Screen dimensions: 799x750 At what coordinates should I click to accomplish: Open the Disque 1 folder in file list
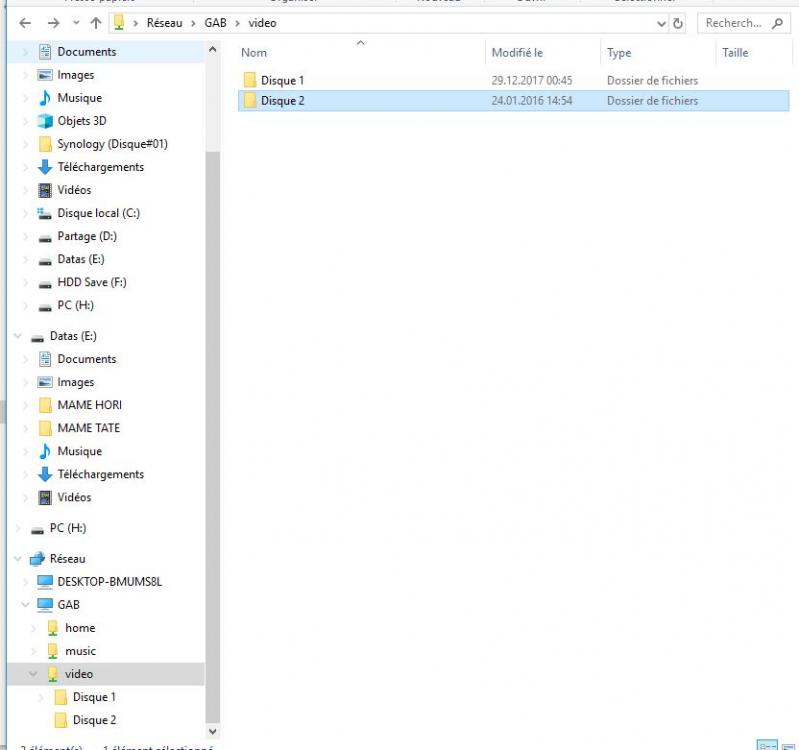pyautogui.click(x=282, y=80)
